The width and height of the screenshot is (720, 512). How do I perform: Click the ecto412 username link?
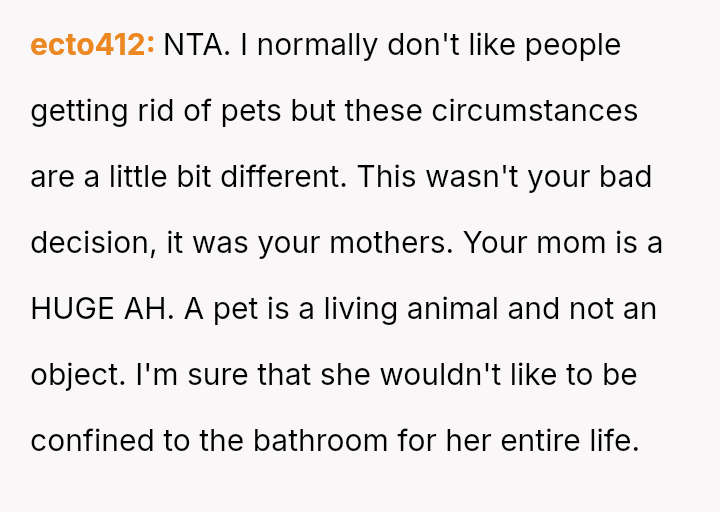pos(92,45)
